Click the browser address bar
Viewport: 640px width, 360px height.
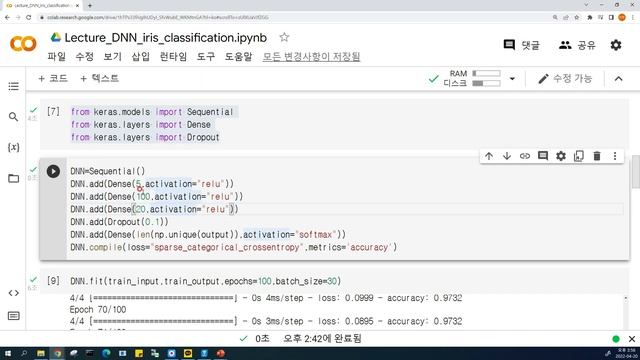point(294,18)
